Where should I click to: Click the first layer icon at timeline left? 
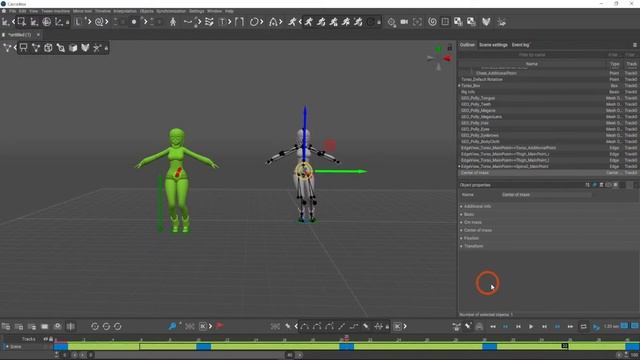[6, 327]
